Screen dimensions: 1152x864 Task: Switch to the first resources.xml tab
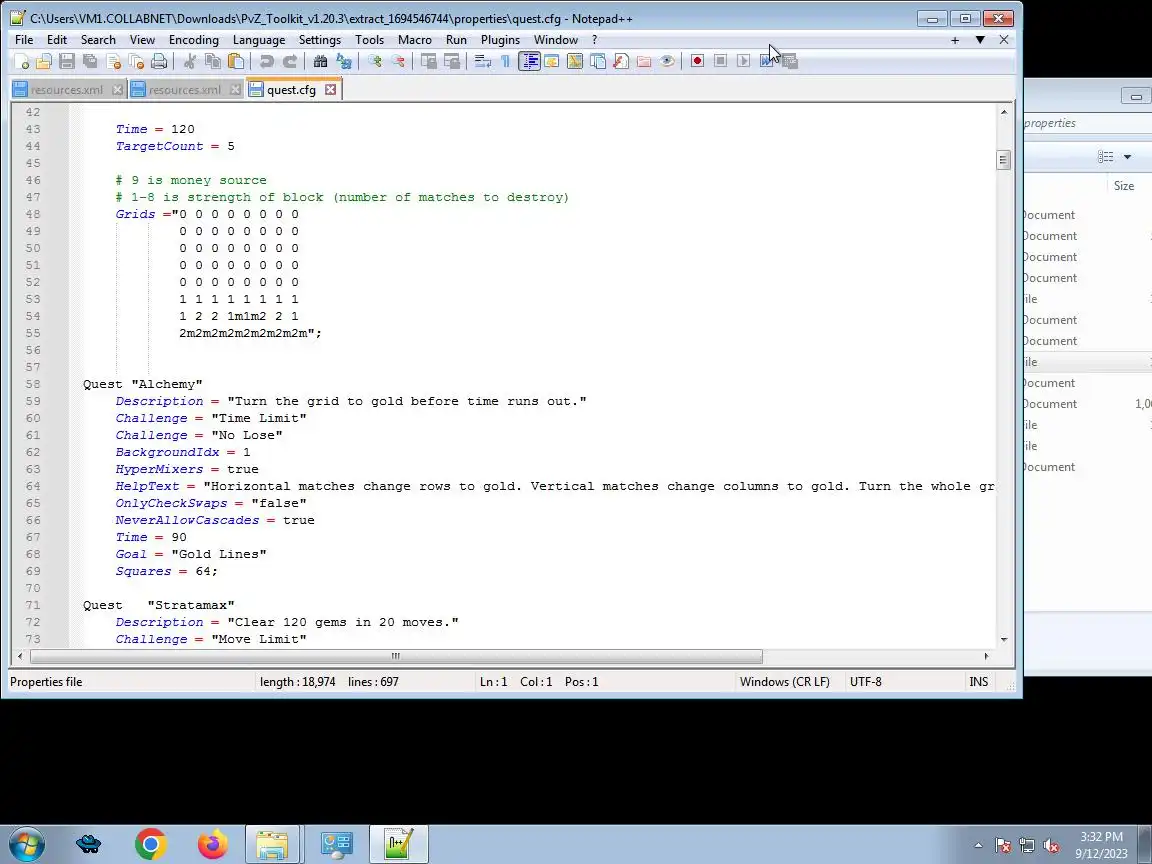click(66, 90)
